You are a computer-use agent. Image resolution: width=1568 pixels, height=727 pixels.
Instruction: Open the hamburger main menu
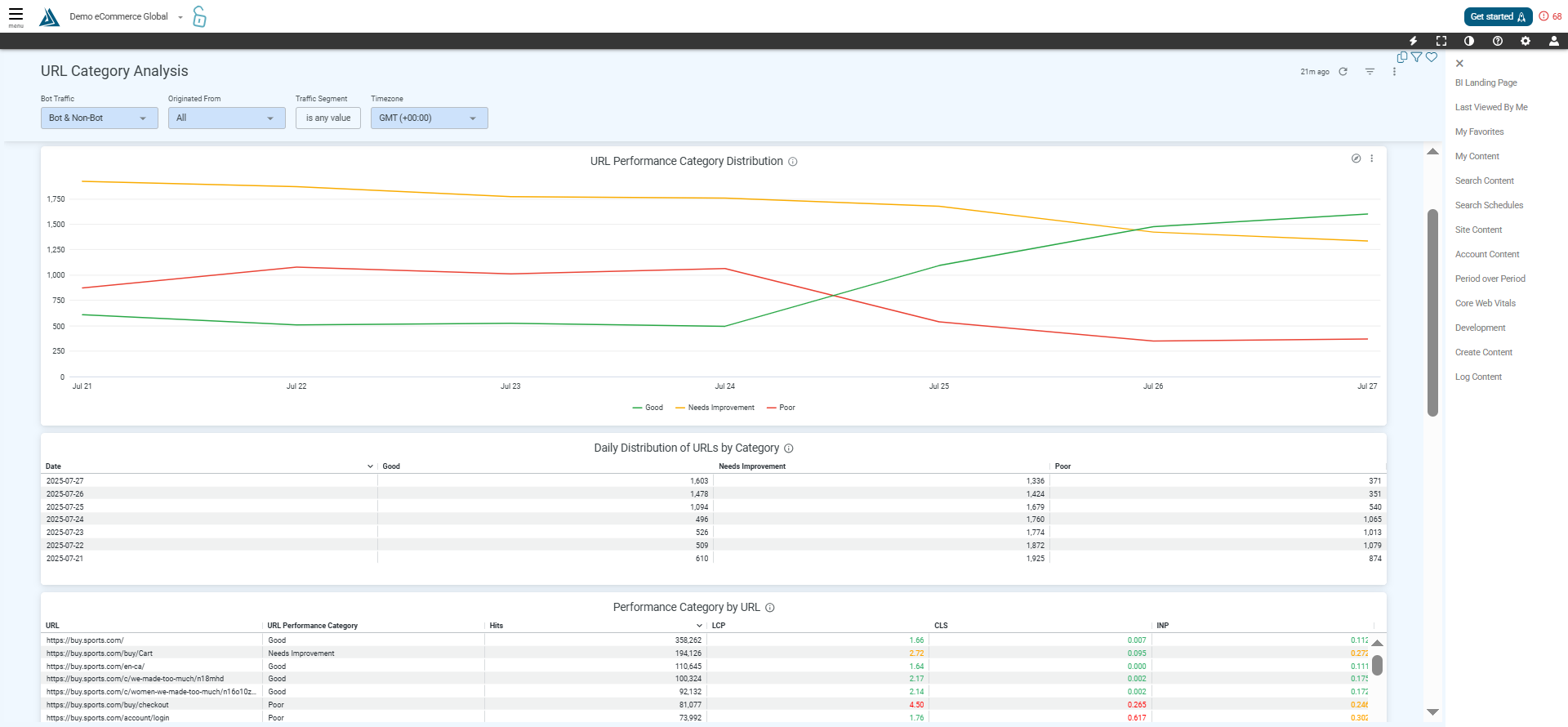click(x=16, y=16)
